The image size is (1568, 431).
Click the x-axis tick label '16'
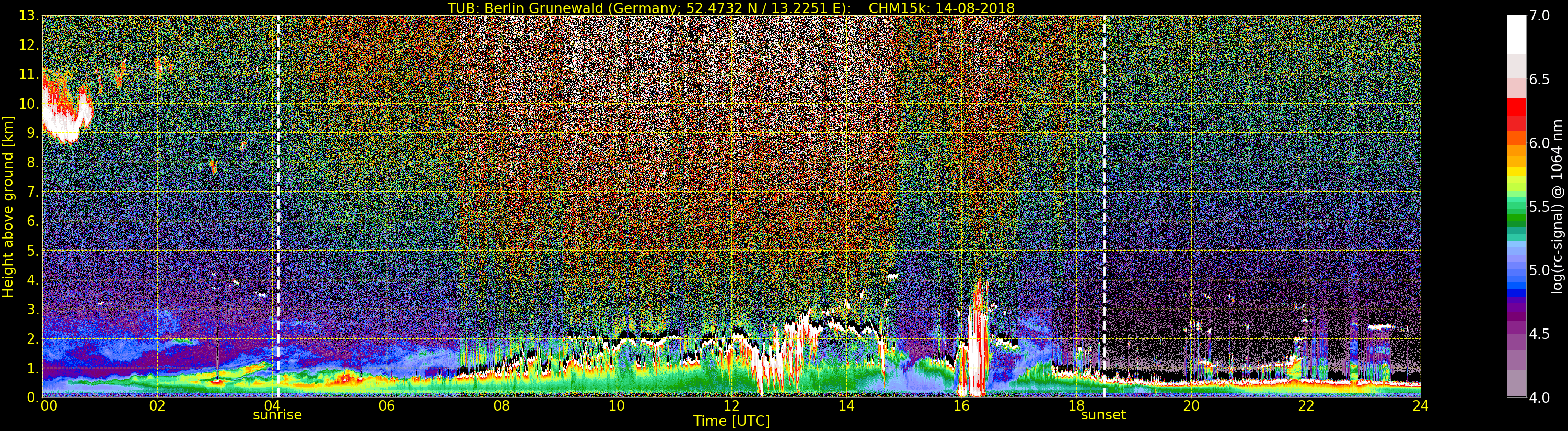tap(961, 405)
